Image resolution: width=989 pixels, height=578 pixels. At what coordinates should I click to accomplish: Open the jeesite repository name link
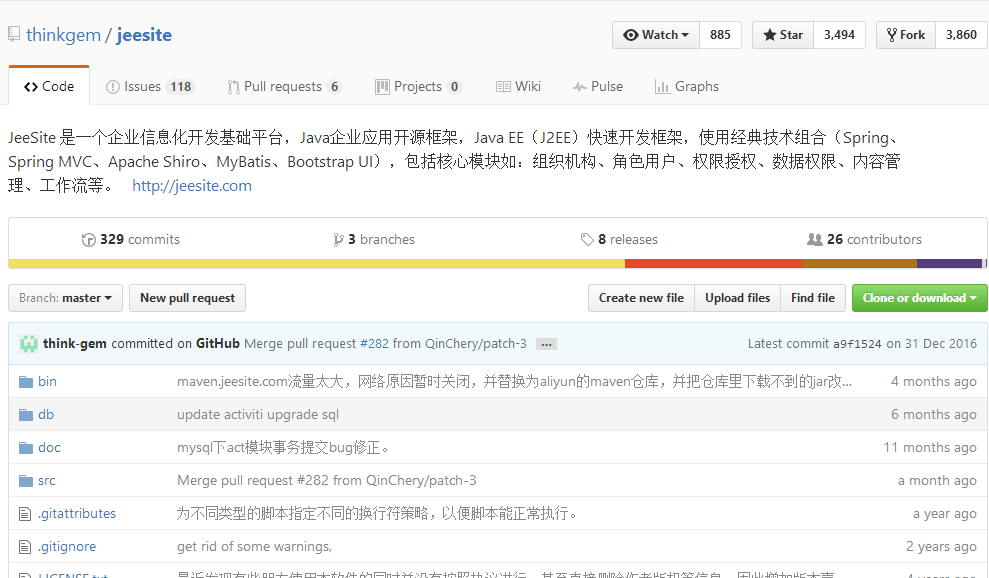pos(144,35)
